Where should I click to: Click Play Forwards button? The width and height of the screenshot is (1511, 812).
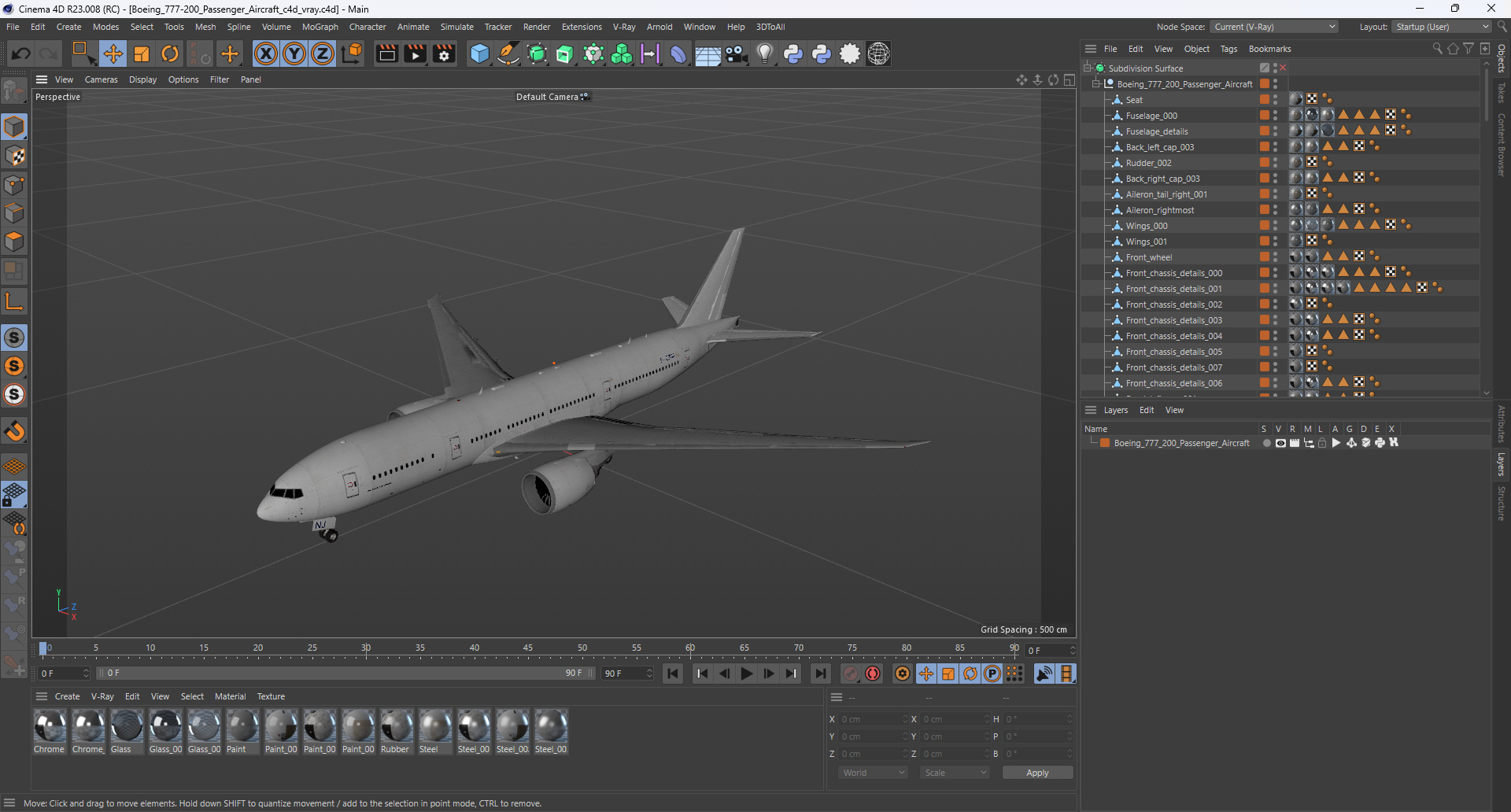(x=747, y=674)
